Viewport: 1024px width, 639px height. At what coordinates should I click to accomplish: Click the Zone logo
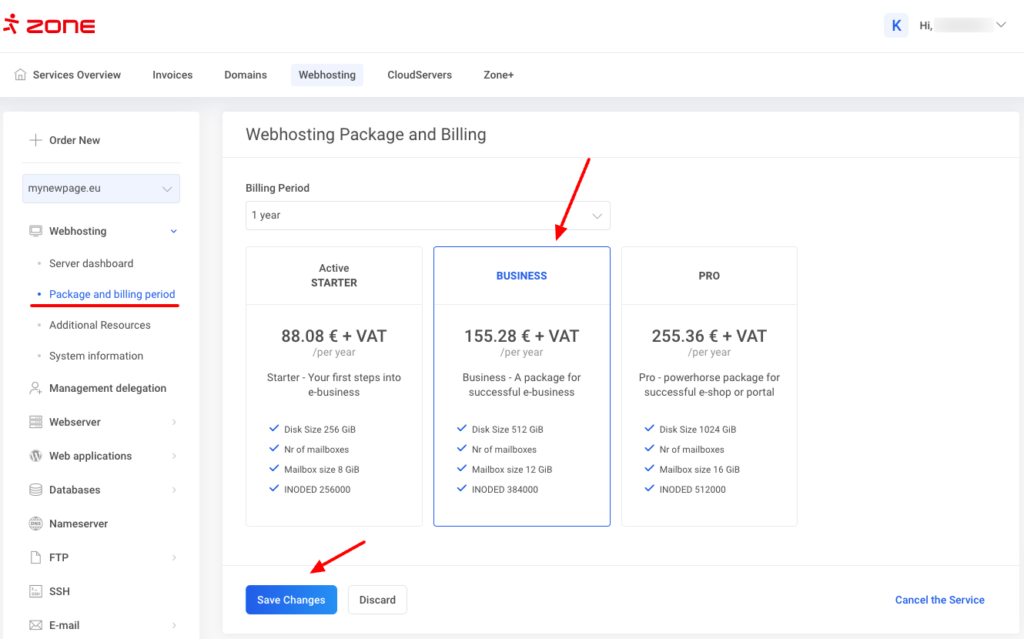(x=49, y=26)
